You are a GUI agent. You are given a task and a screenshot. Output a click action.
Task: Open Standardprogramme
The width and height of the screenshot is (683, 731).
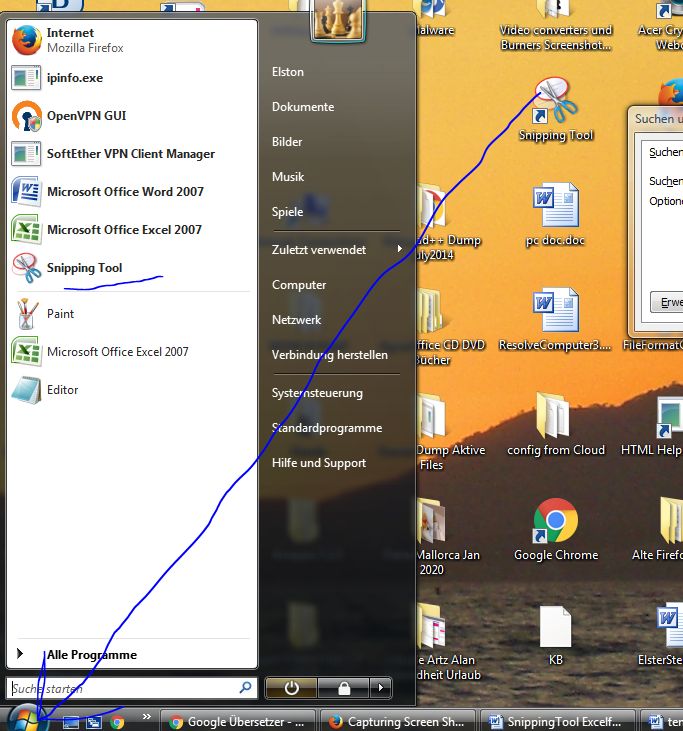pyautogui.click(x=327, y=428)
